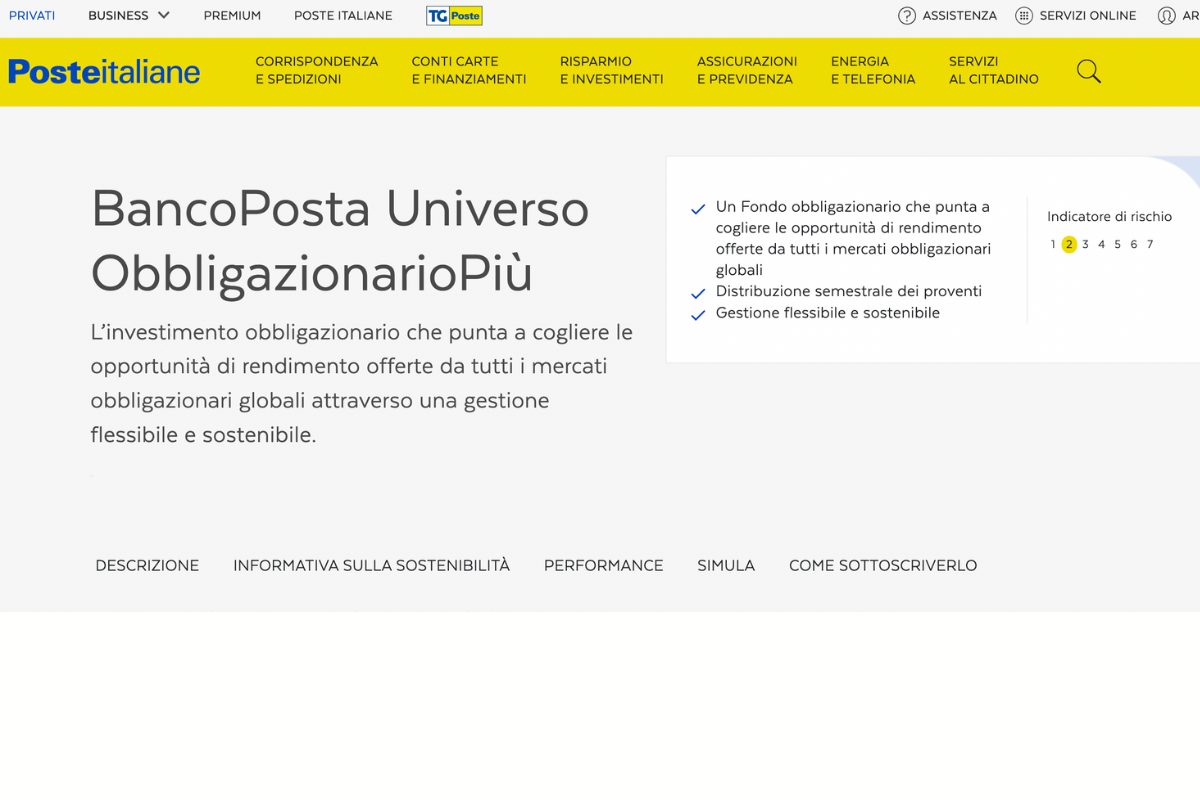Click the Assistenza question mark icon
The image size is (1200, 800).
tap(907, 15)
